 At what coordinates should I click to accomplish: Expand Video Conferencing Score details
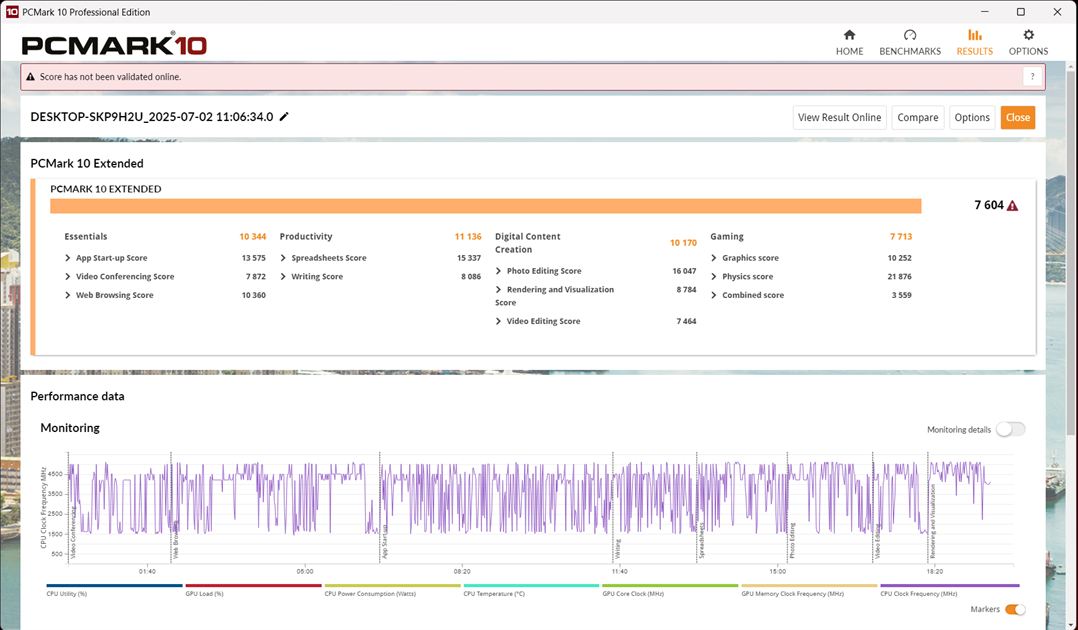67,276
